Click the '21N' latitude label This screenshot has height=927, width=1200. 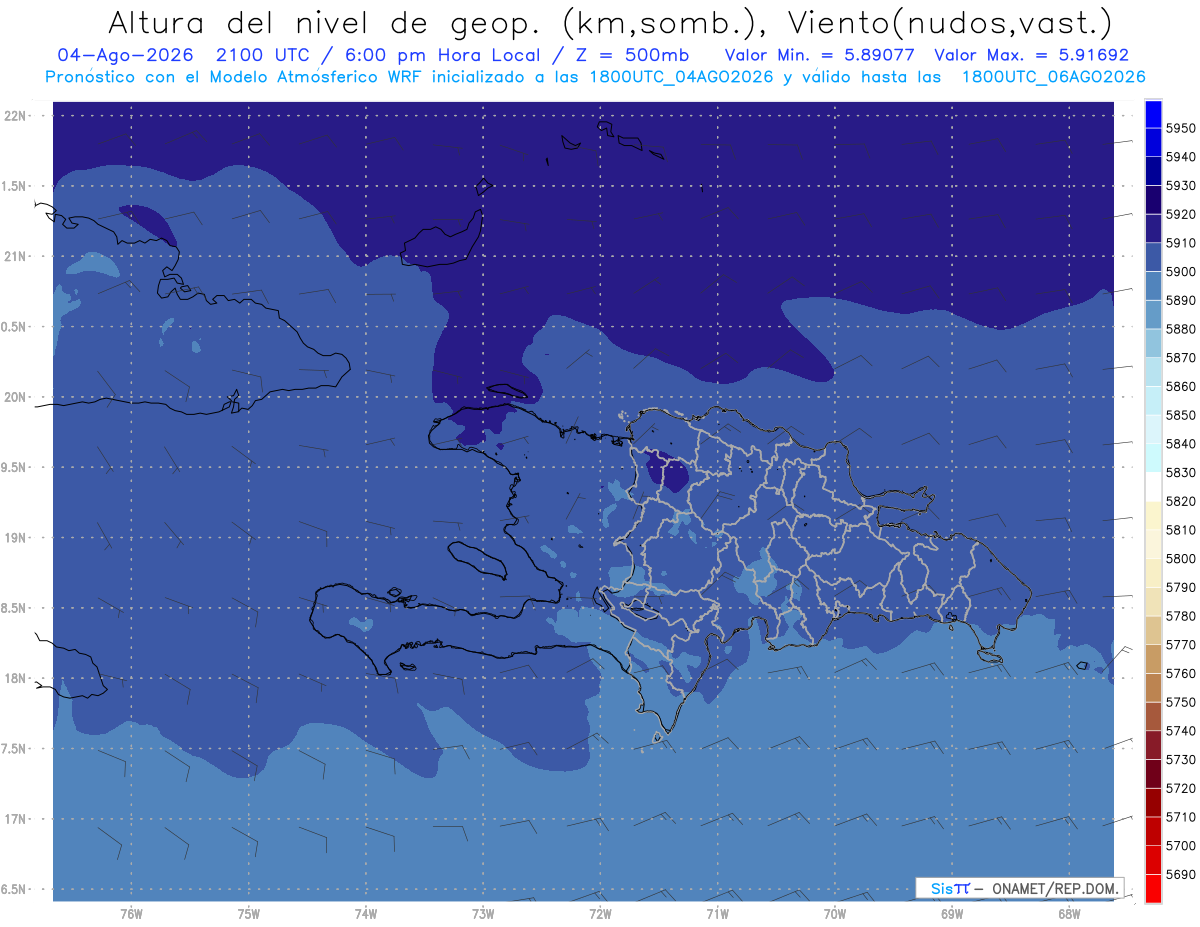(15, 257)
